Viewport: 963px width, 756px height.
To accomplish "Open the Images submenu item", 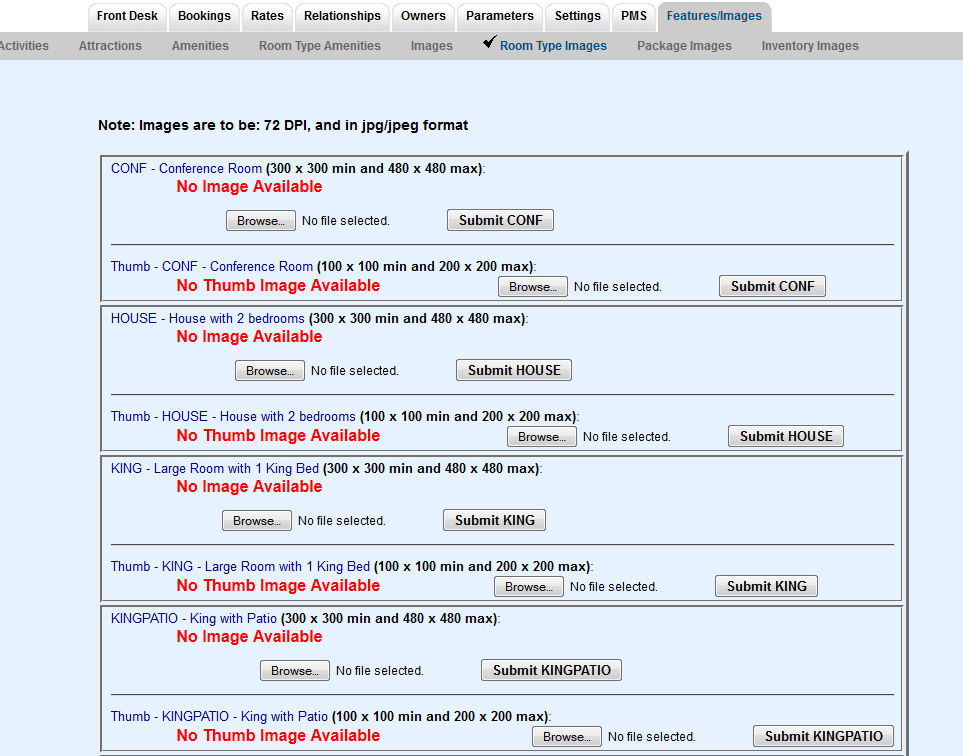I will click(x=432, y=46).
